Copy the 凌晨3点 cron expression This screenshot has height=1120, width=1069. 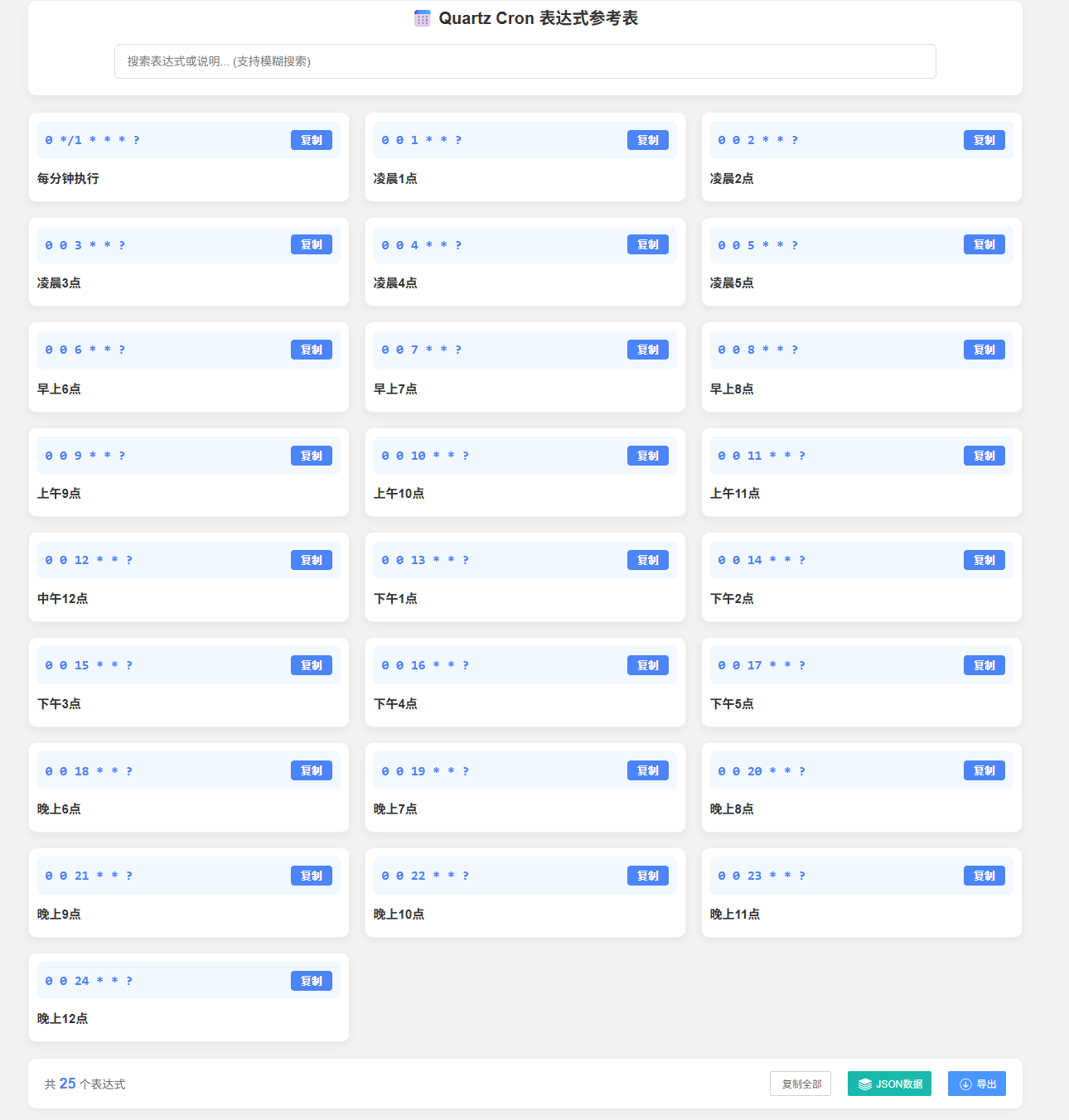tap(312, 244)
